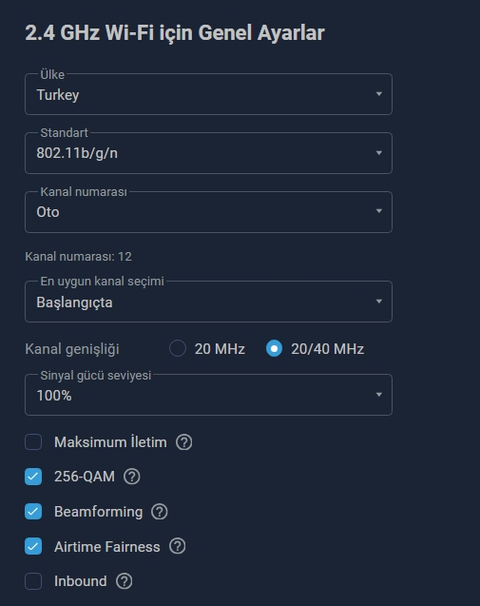Expand En uygun kanal seçimi dropdown

tap(209, 301)
